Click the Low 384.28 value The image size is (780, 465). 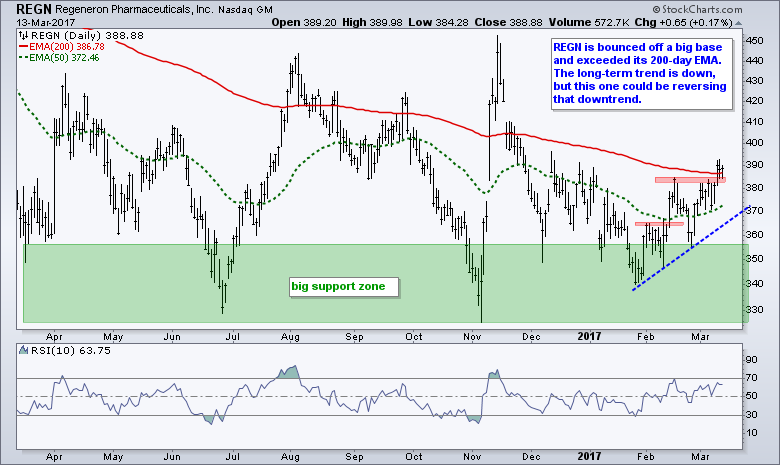[438, 23]
